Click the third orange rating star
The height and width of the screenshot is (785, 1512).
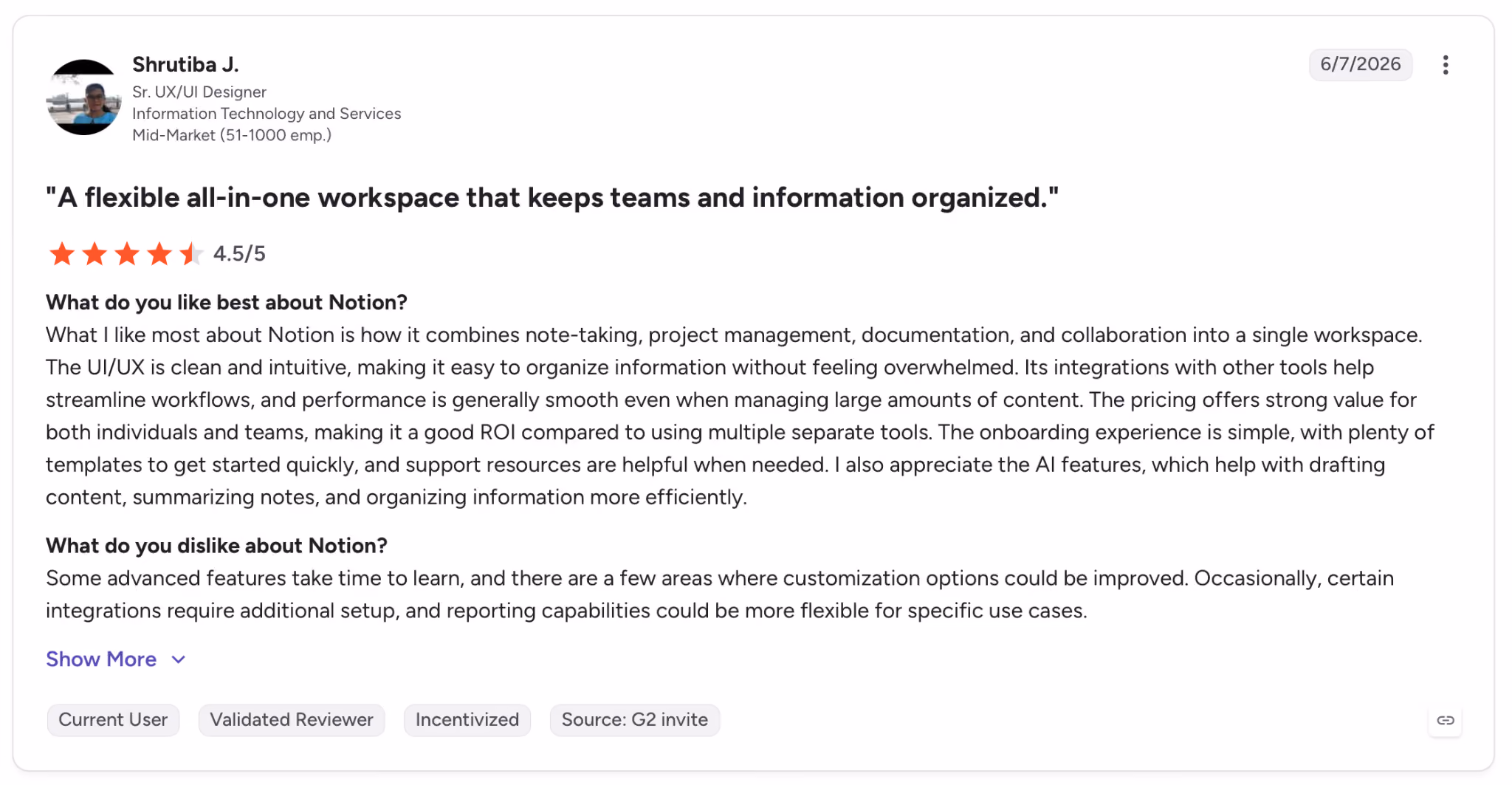[127, 254]
